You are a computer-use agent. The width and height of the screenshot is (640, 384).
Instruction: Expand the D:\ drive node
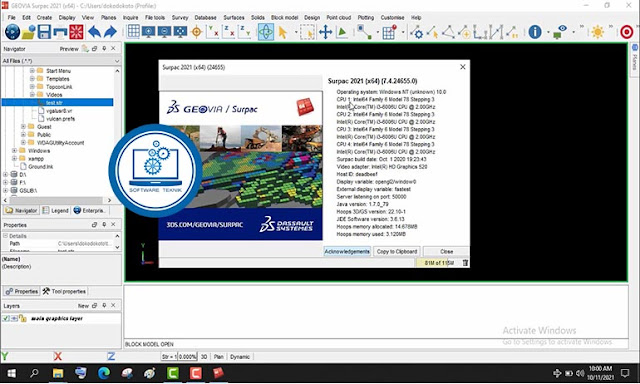click(x=6, y=174)
